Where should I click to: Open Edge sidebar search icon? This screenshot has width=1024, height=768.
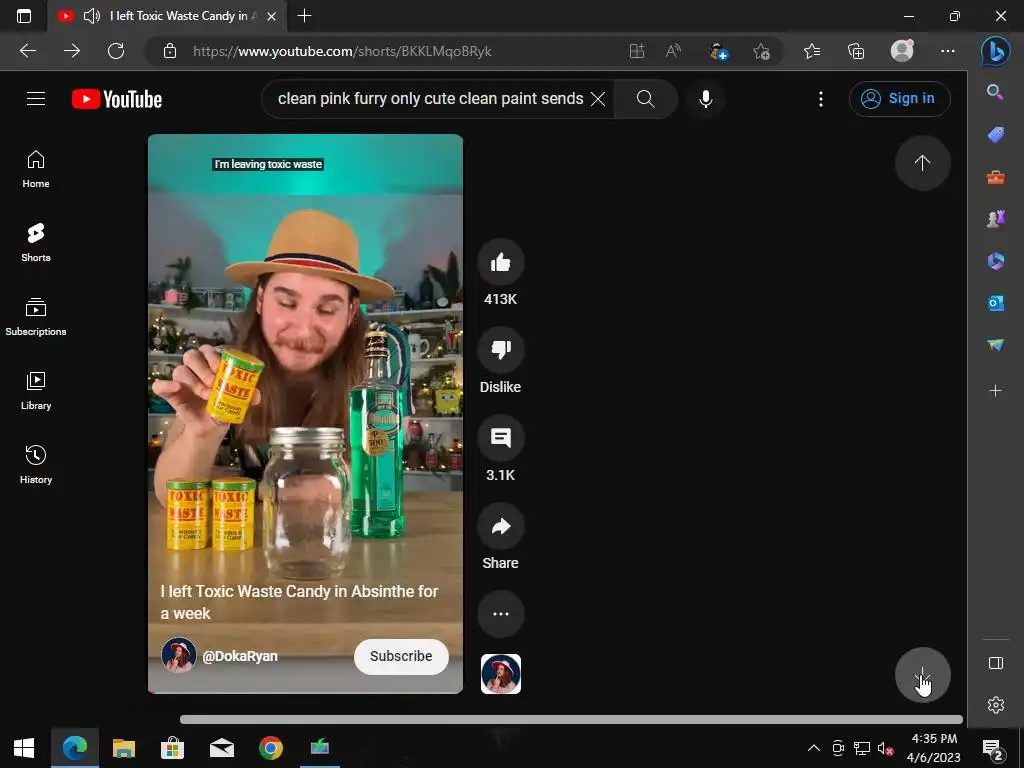pos(995,92)
